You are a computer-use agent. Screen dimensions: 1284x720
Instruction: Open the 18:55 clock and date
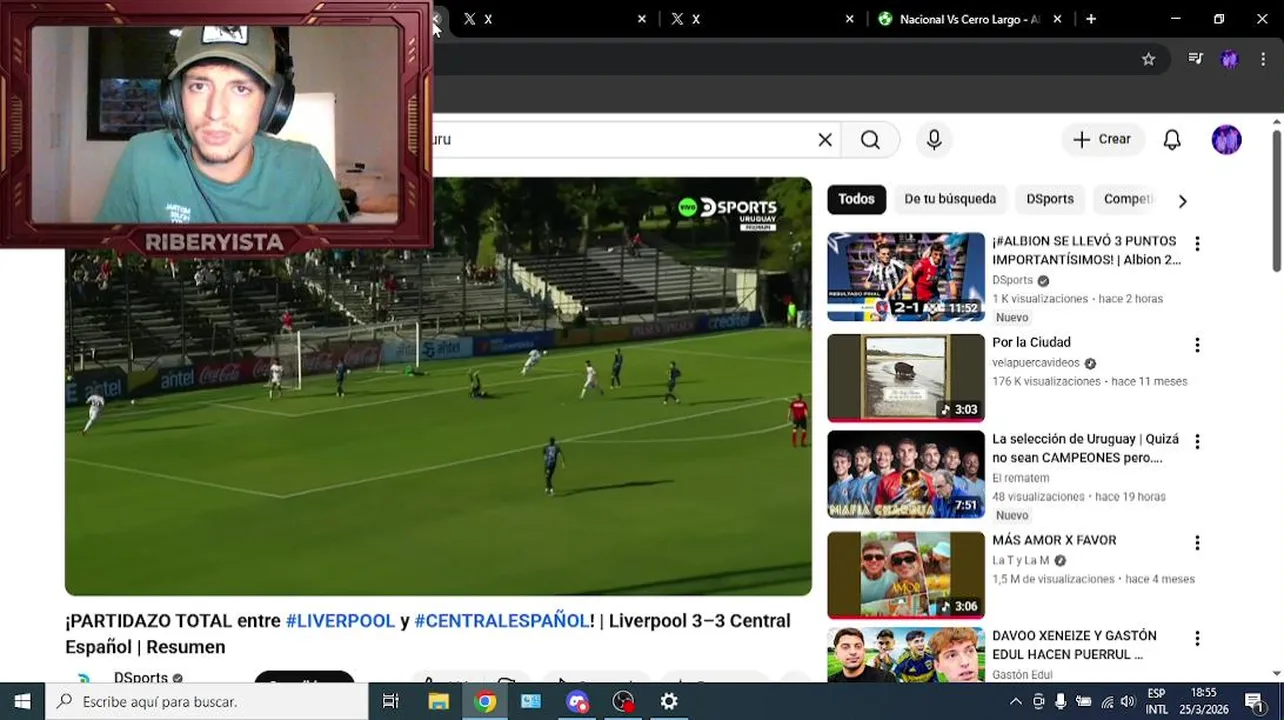point(1204,702)
